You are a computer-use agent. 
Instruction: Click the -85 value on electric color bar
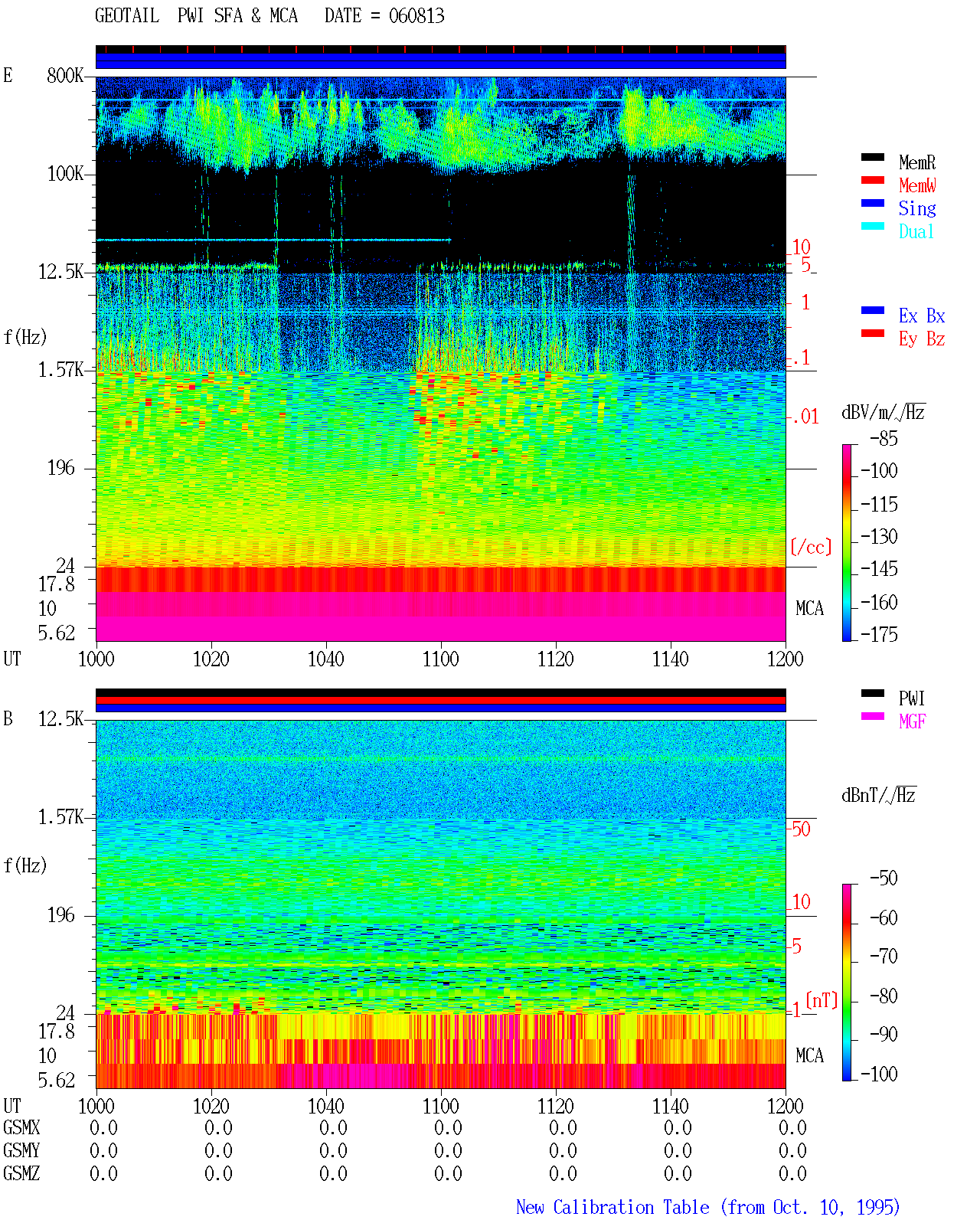[884, 439]
